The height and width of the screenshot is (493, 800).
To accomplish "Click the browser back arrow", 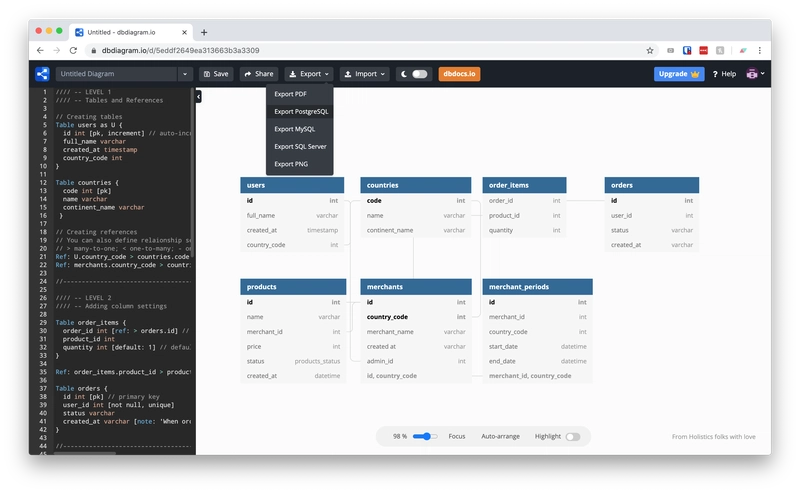I will click(x=40, y=51).
